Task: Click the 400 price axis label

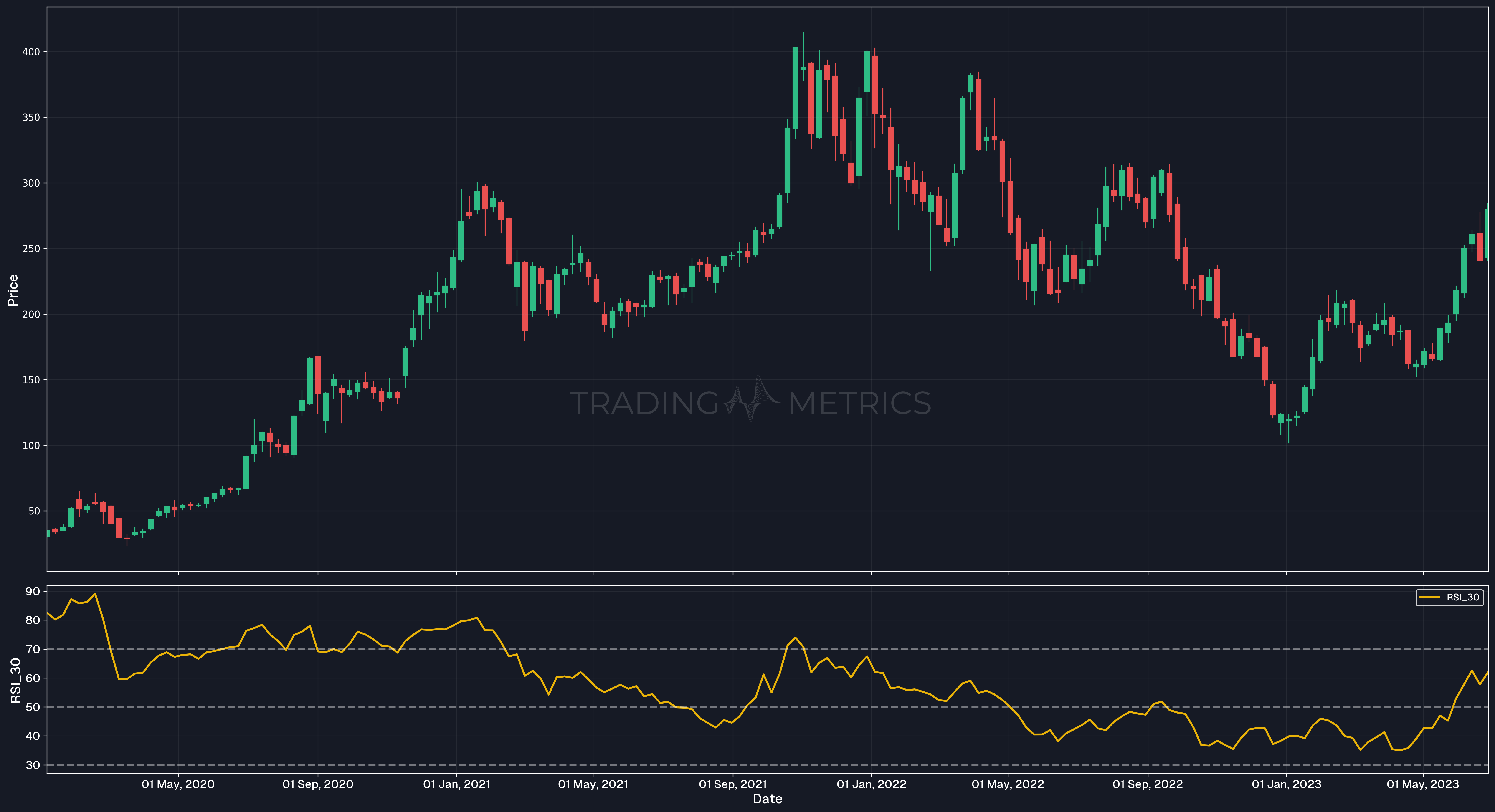Action: (31, 52)
